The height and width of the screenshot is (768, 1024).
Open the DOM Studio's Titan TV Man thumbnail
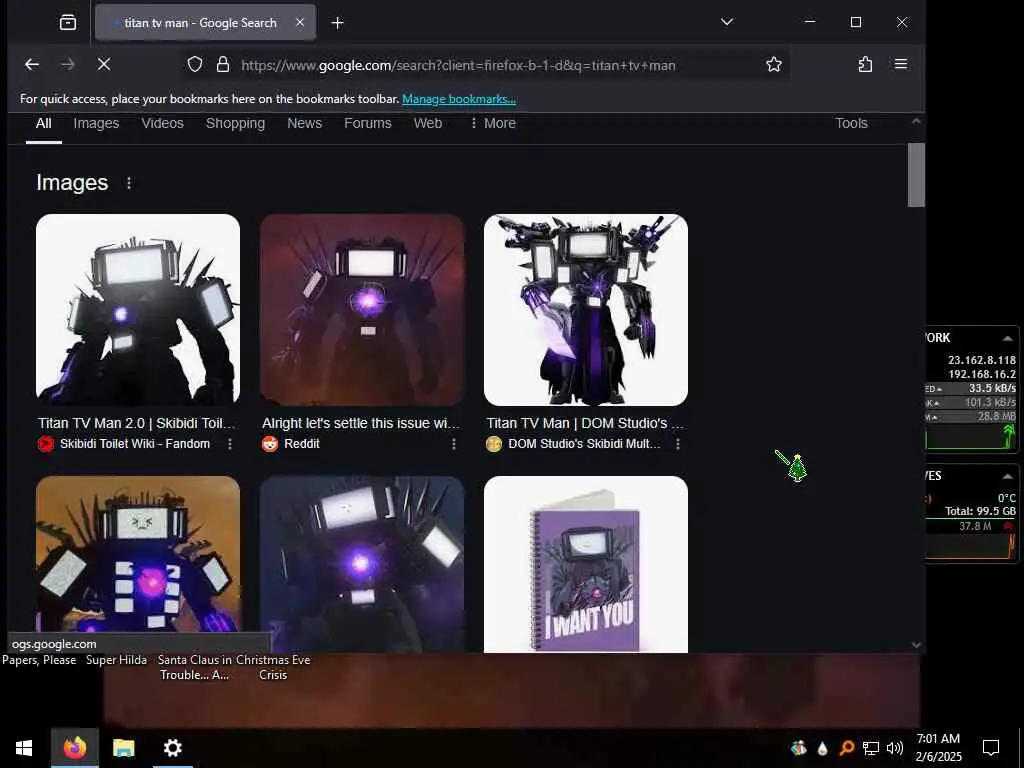(x=586, y=310)
